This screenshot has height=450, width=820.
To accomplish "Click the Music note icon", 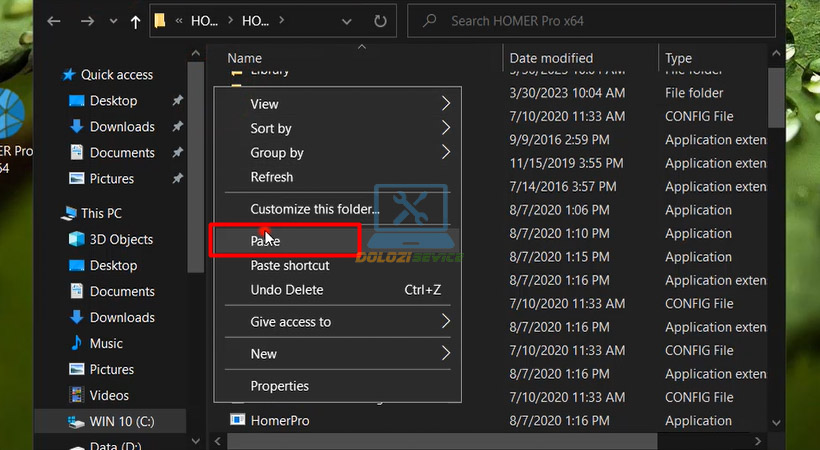I will 76,343.
